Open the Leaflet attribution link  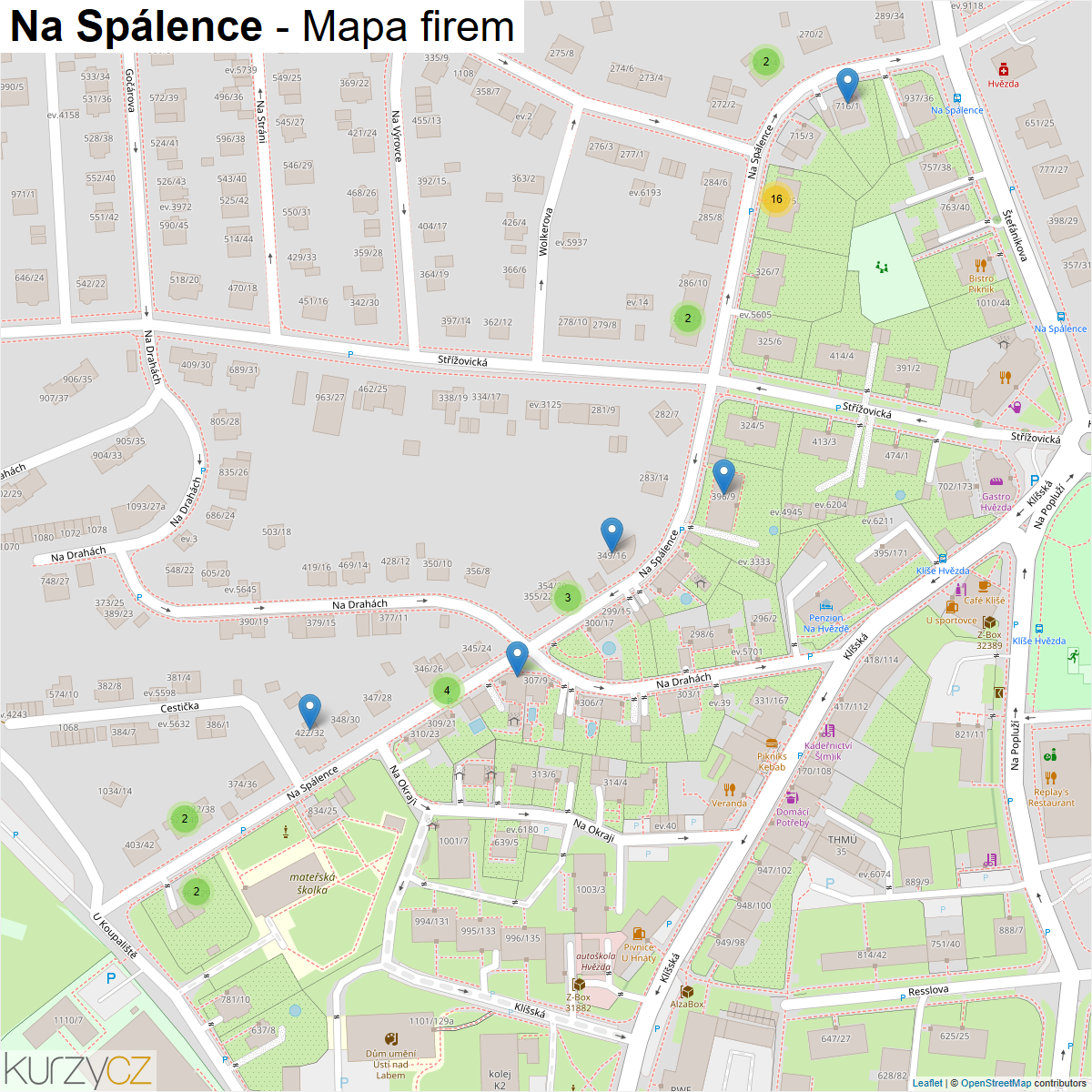[927, 1083]
